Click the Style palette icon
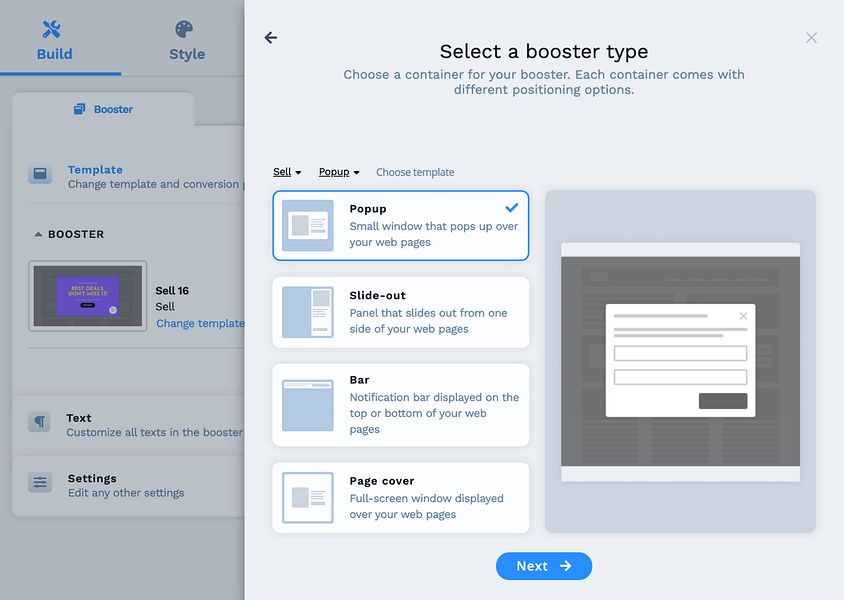 [x=184, y=29]
